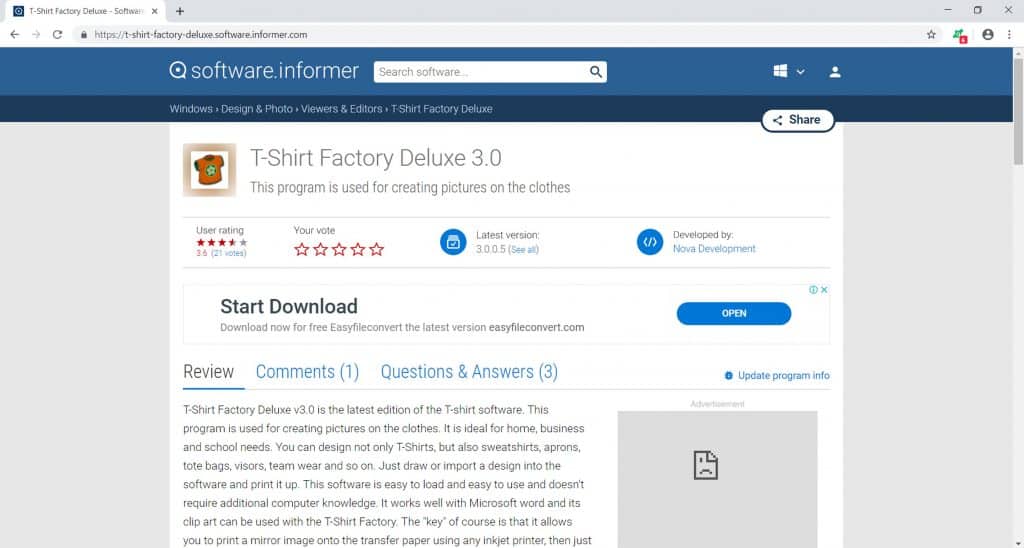
Task: Switch to Questions & Answers (3) tab
Action: [469, 372]
